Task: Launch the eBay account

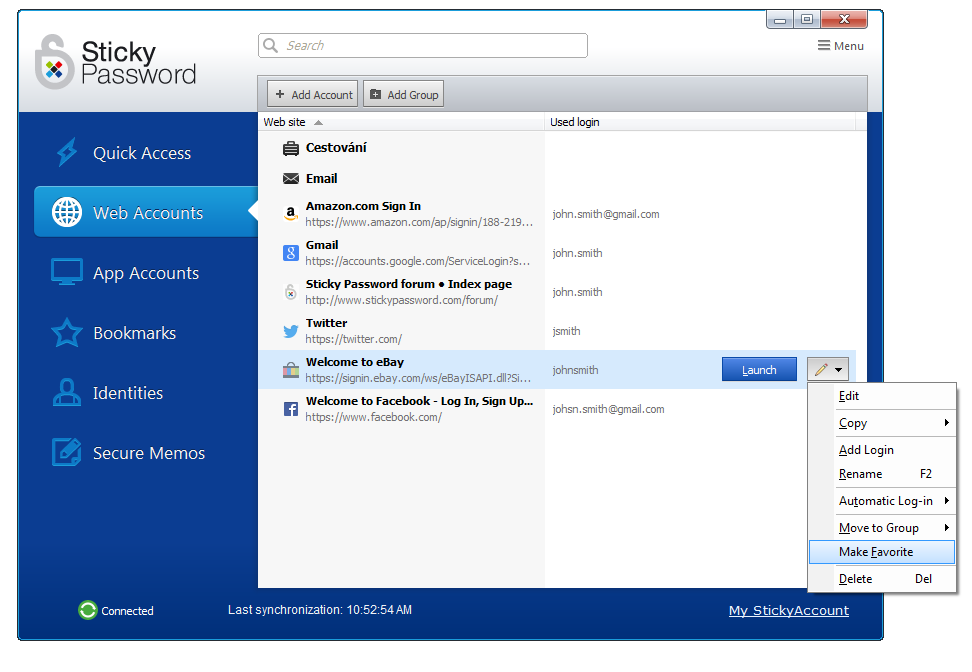Action: pyautogui.click(x=759, y=369)
